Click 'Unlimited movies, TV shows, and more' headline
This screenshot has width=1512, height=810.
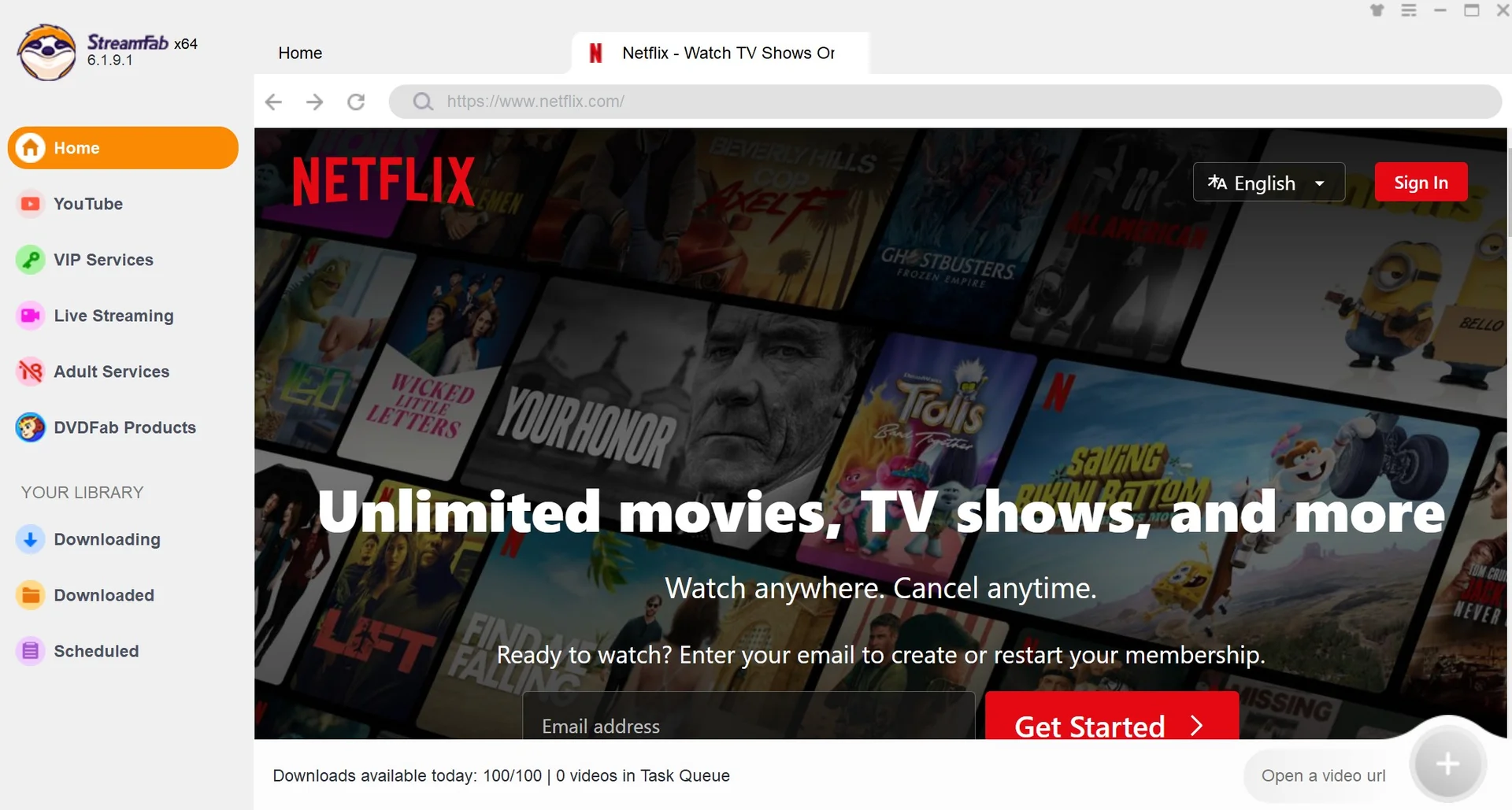[880, 512]
